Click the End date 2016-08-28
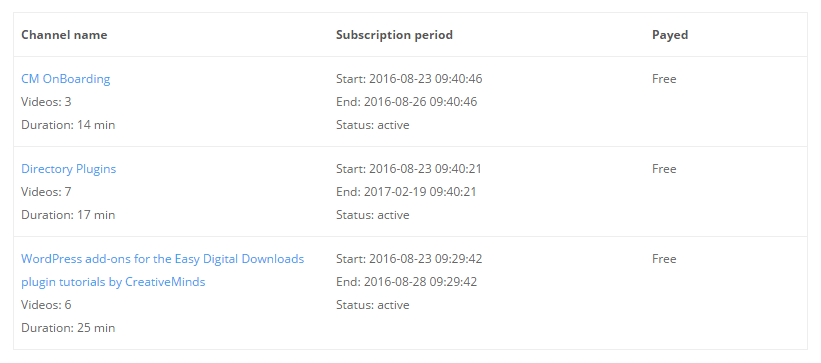 (406, 282)
